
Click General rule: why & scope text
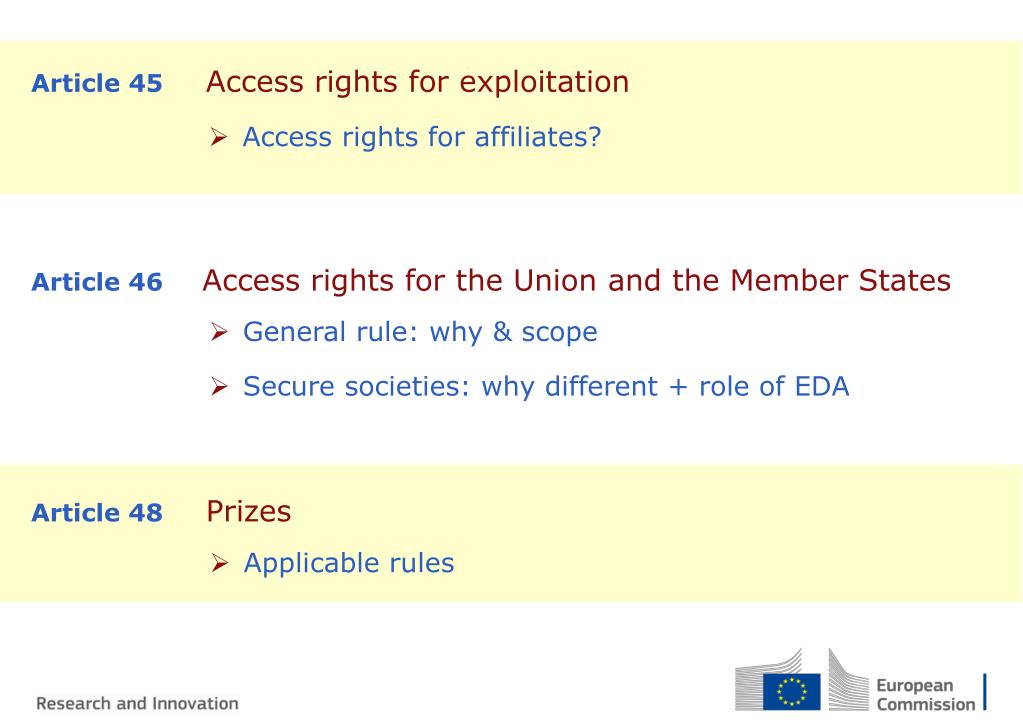tap(420, 333)
